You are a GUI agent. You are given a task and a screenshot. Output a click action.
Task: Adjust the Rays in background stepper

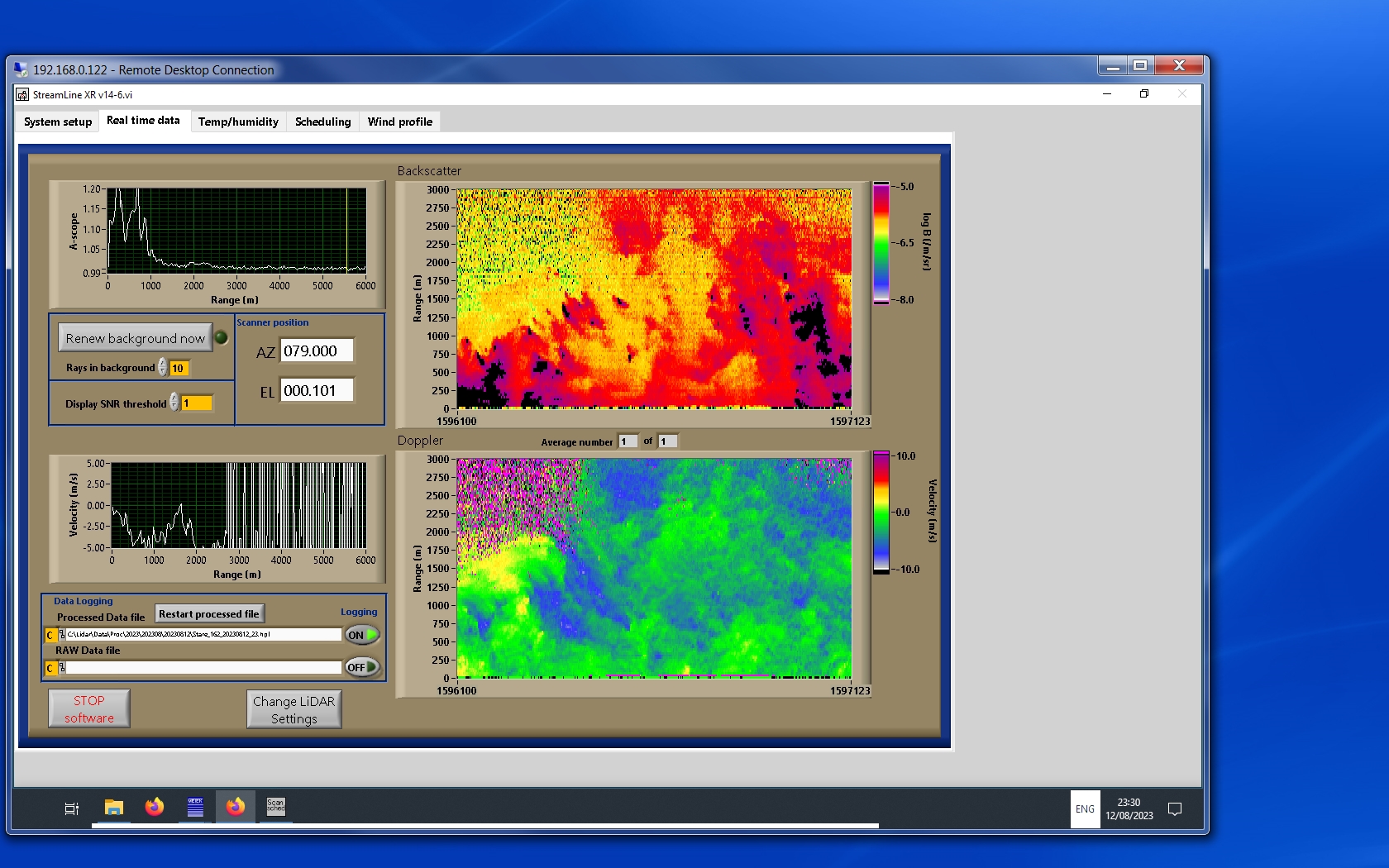[x=163, y=367]
